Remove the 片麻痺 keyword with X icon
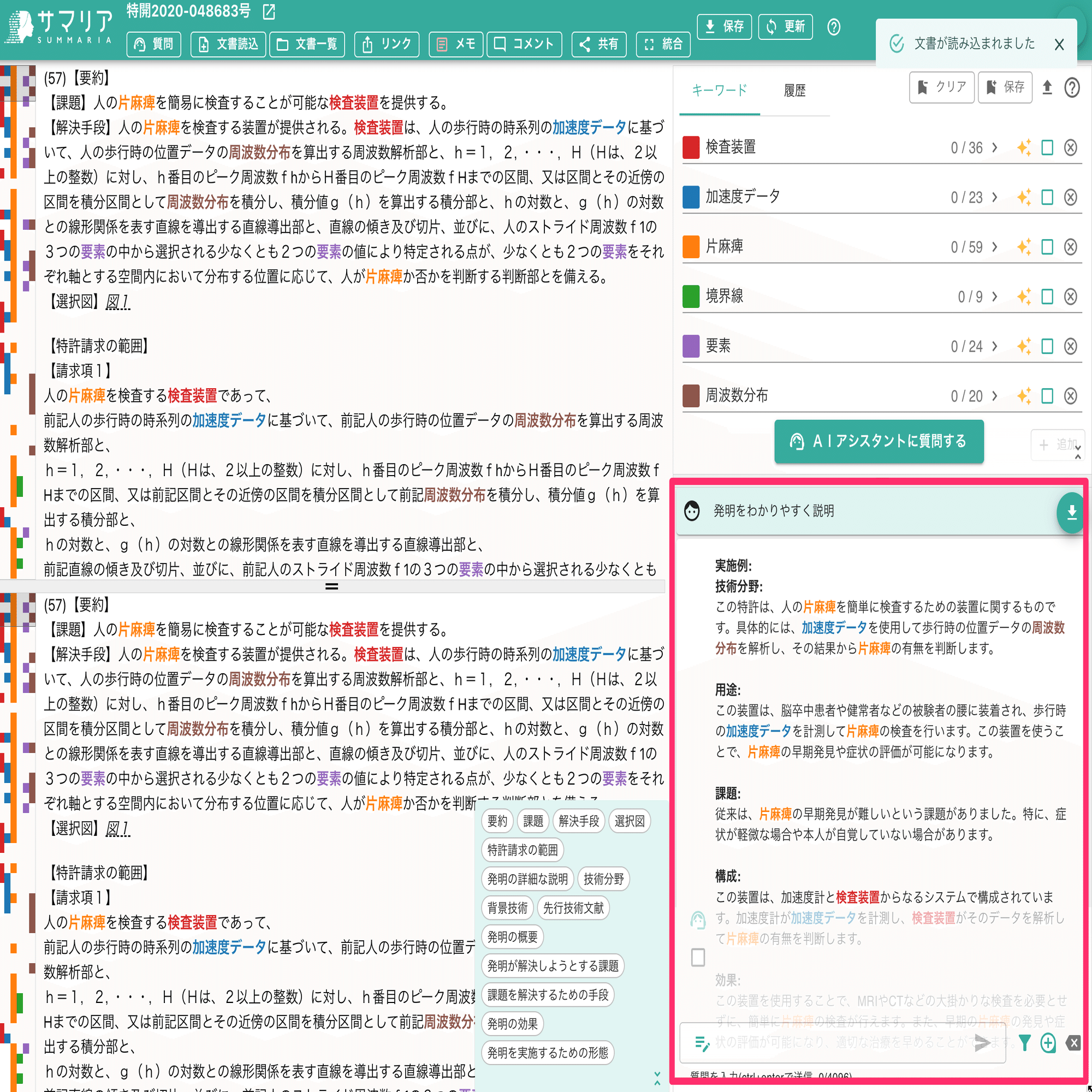This screenshot has height=1092, width=1092. [x=1070, y=247]
